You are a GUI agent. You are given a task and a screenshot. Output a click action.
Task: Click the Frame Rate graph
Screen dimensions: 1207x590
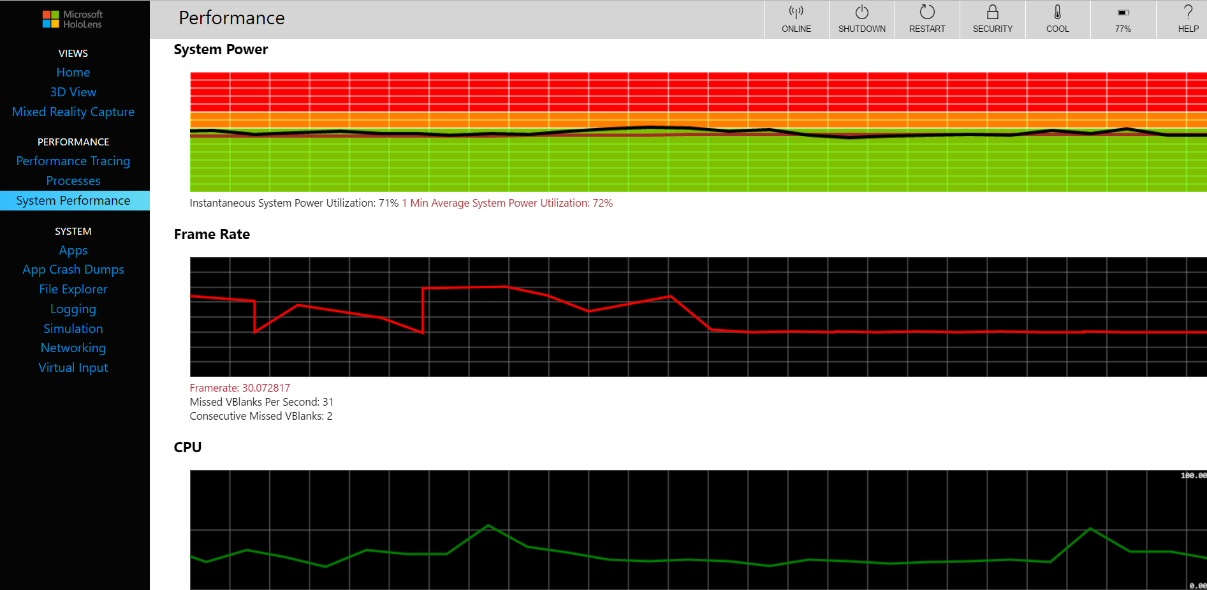[x=698, y=317]
